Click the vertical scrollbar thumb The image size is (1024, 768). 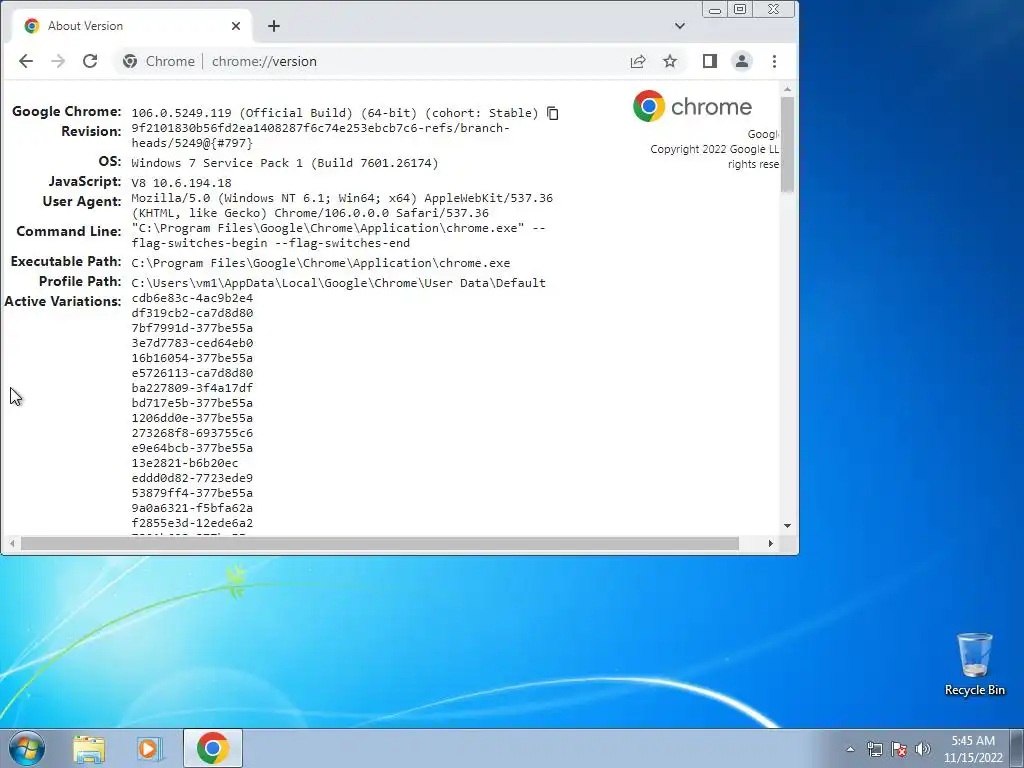787,144
